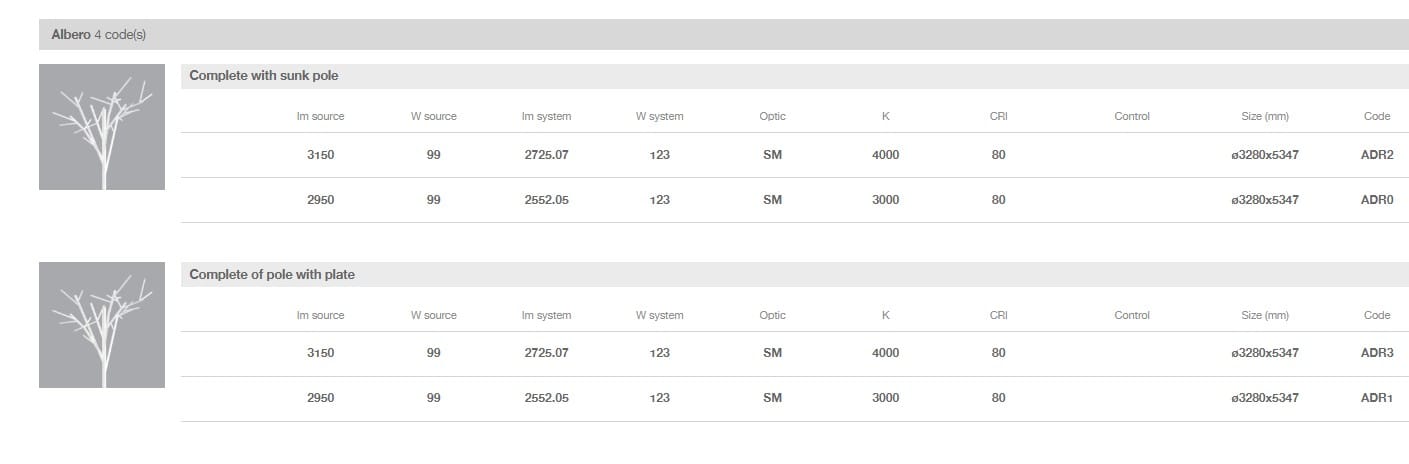The height and width of the screenshot is (464, 1409).
Task: Click 'Complete with sunk pole' section heading
Action: pos(264,76)
